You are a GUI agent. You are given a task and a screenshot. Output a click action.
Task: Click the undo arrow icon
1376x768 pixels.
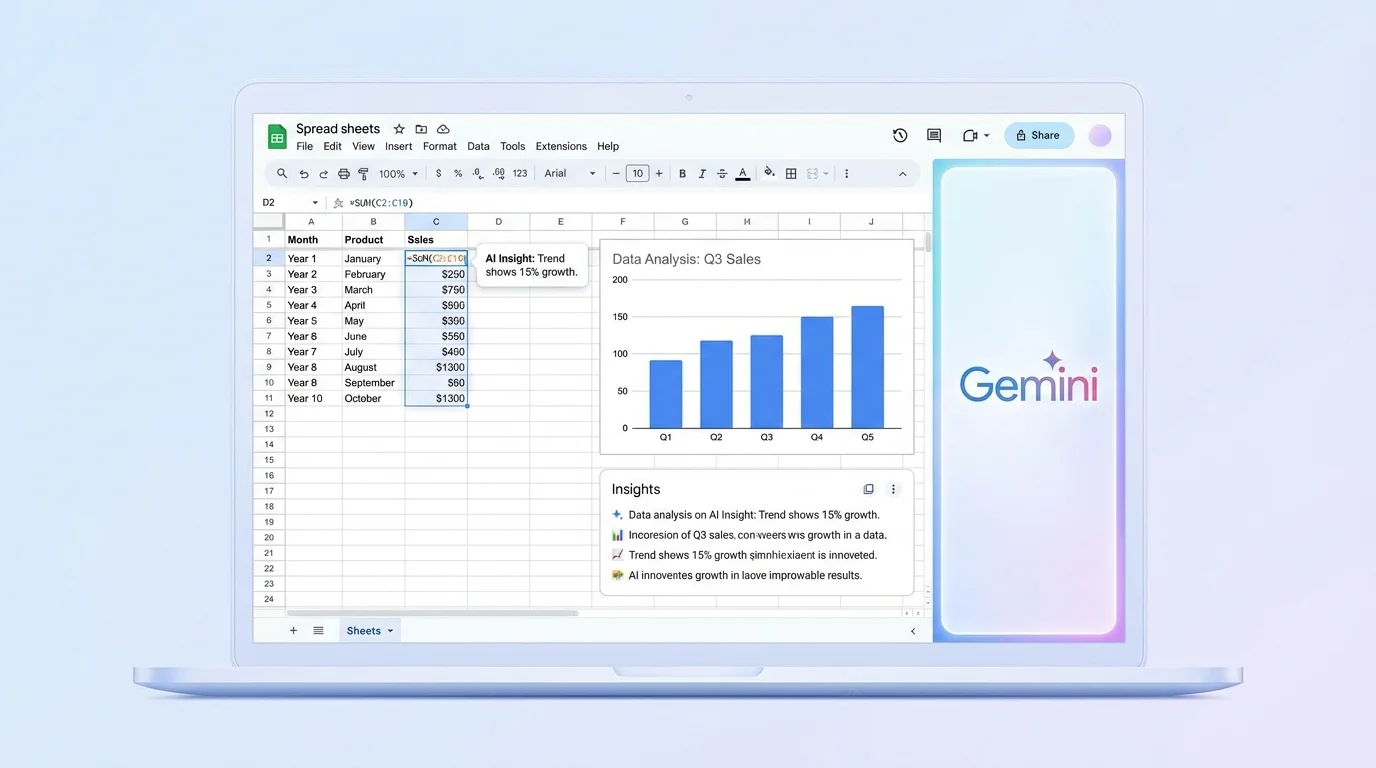pos(304,174)
